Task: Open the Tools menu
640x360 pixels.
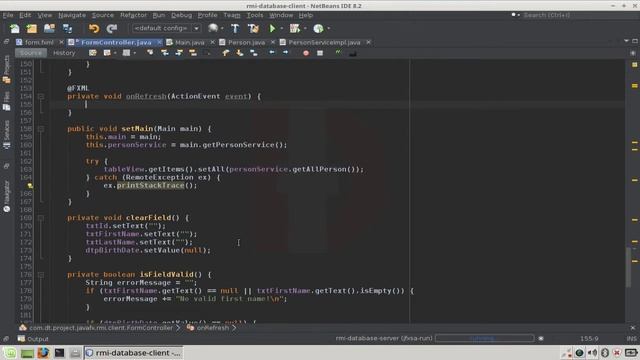Action: click(255, 15)
